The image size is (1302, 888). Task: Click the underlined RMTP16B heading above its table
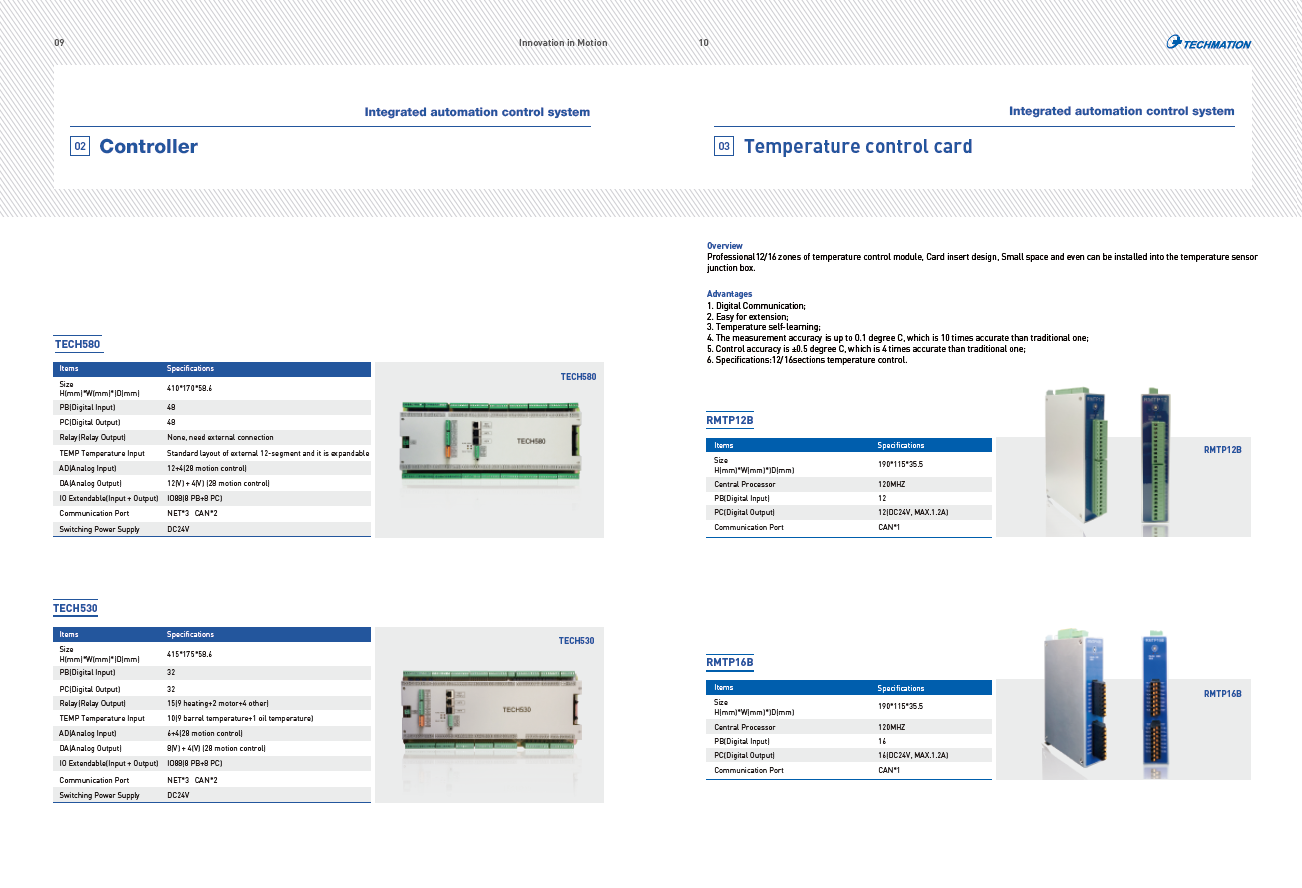(x=730, y=662)
